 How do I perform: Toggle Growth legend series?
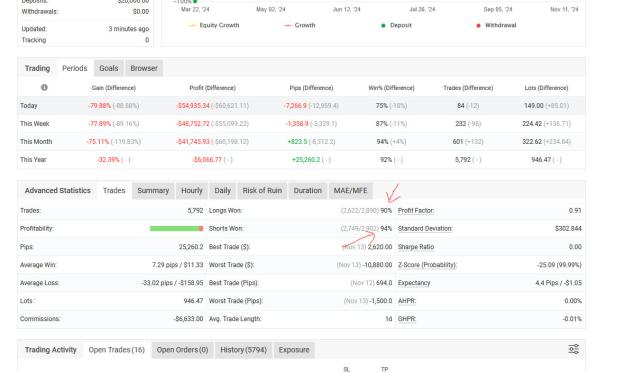pyautogui.click(x=299, y=25)
